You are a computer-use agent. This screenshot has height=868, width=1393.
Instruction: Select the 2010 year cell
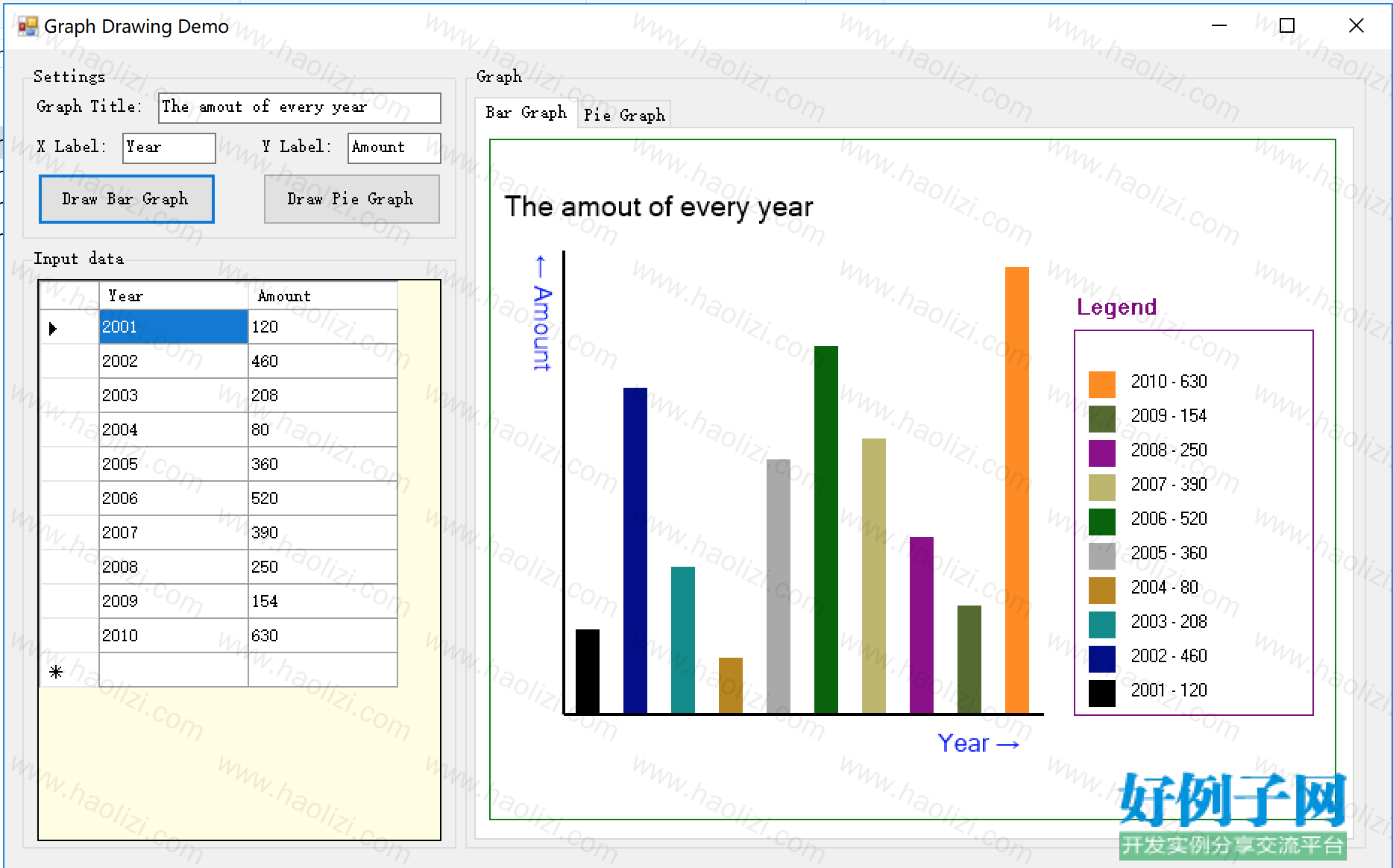(174, 636)
